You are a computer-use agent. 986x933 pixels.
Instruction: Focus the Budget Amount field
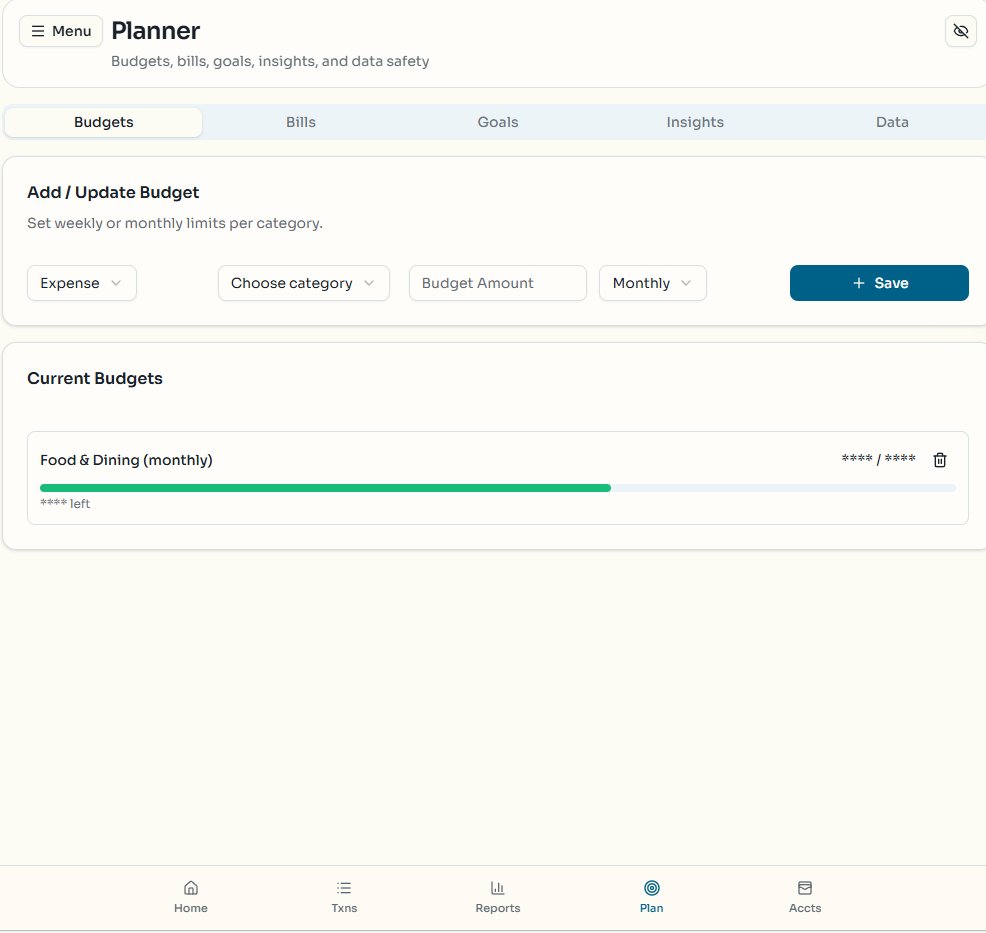click(x=497, y=283)
